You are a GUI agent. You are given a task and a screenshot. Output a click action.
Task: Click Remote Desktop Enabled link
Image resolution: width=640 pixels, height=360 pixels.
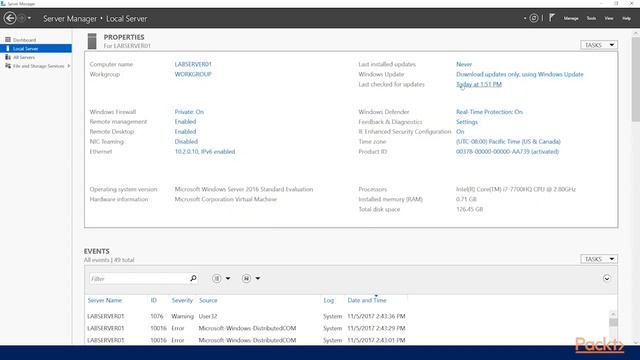185,131
